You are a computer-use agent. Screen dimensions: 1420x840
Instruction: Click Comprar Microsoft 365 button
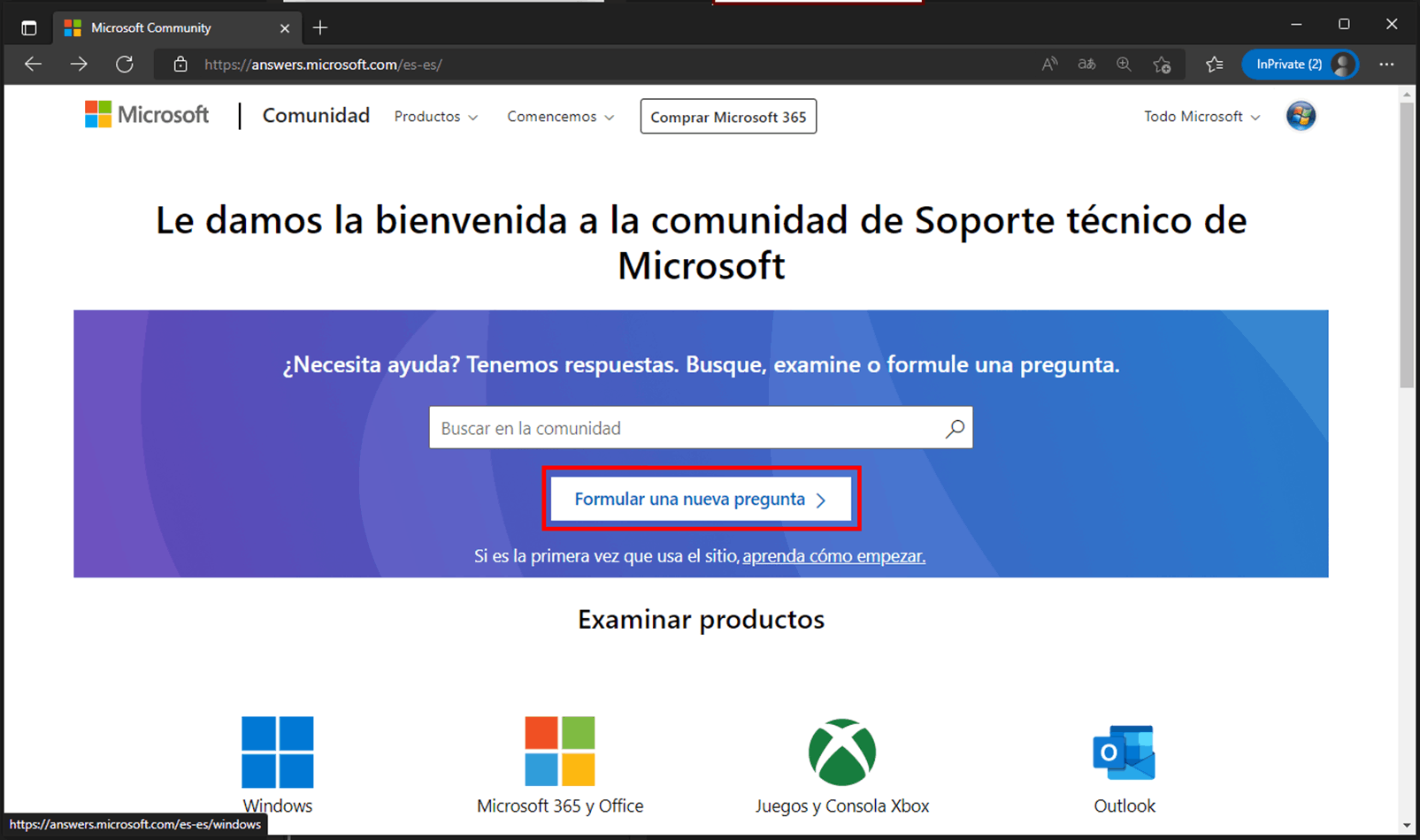pos(728,117)
